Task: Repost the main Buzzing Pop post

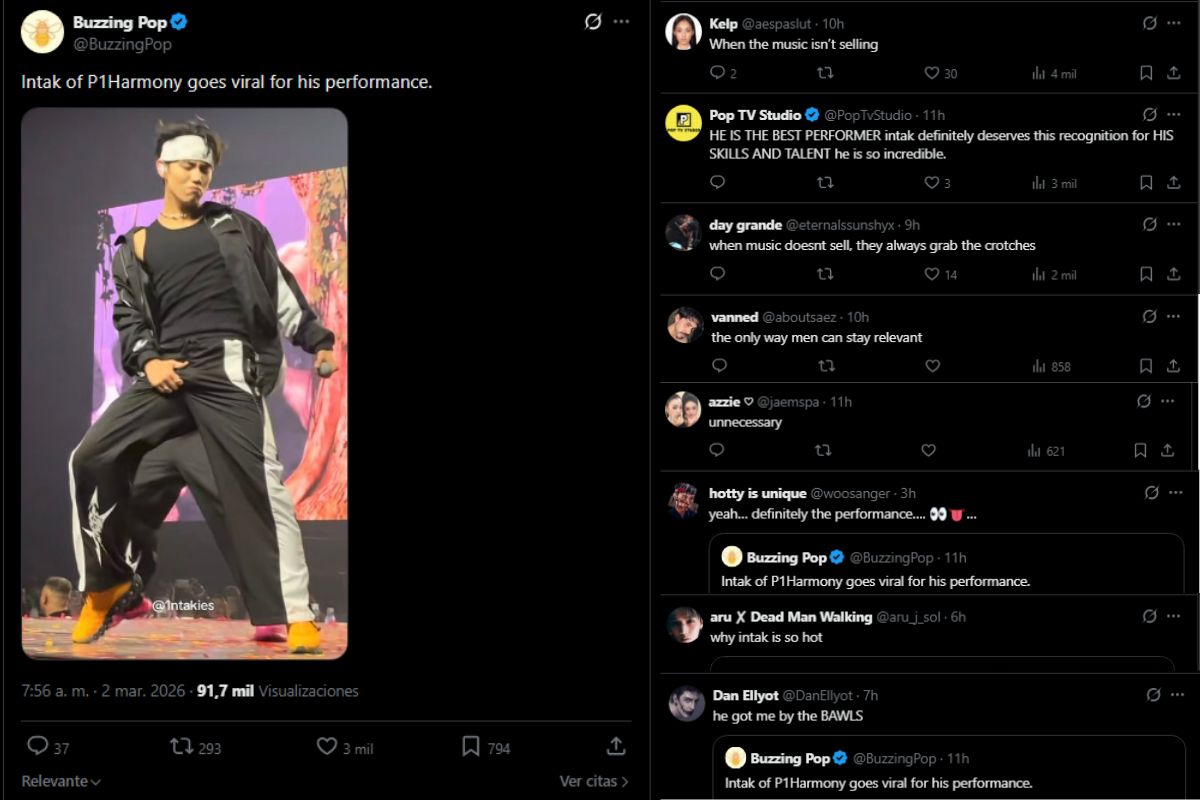Action: 181,747
